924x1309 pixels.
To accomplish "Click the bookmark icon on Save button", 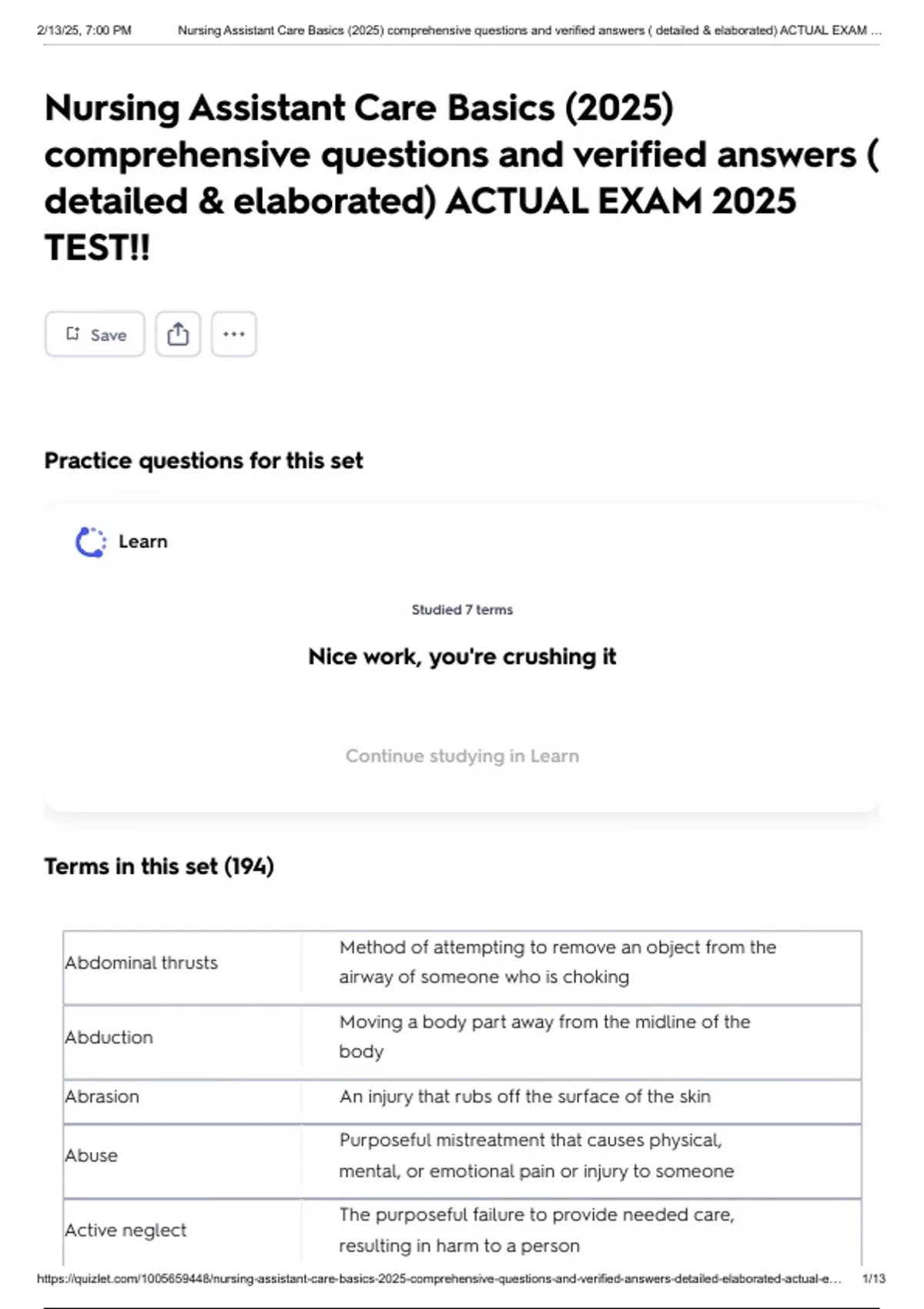I will click(73, 333).
